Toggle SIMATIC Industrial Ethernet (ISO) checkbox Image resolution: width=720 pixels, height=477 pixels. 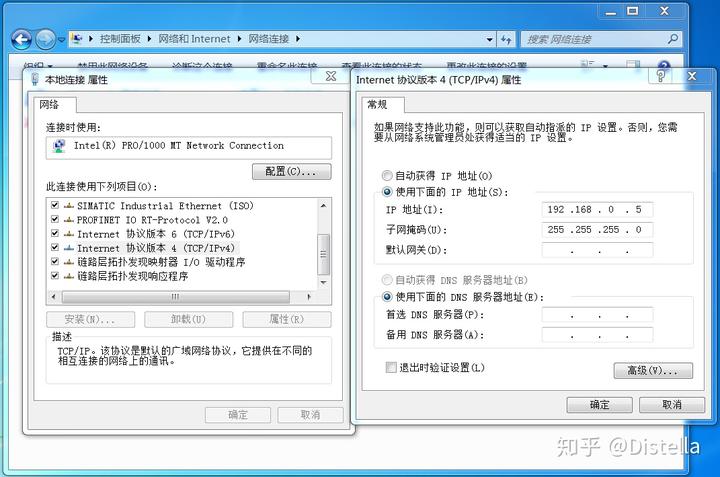pyautogui.click(x=55, y=205)
